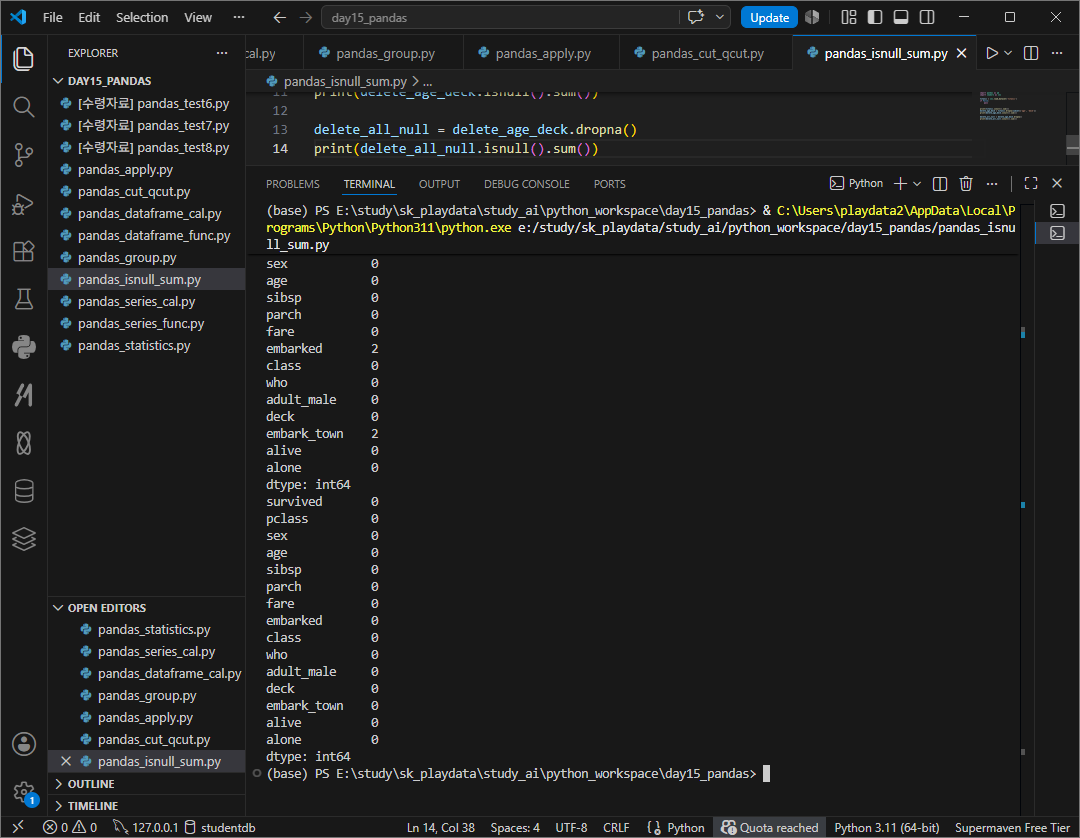The image size is (1080, 838).
Task: Open the launch profile dropdown beside plus
Action: click(x=917, y=183)
